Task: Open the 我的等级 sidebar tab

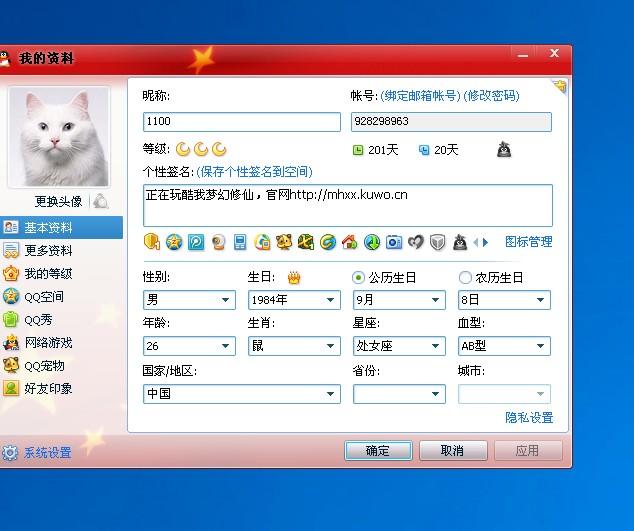Action: point(61,273)
